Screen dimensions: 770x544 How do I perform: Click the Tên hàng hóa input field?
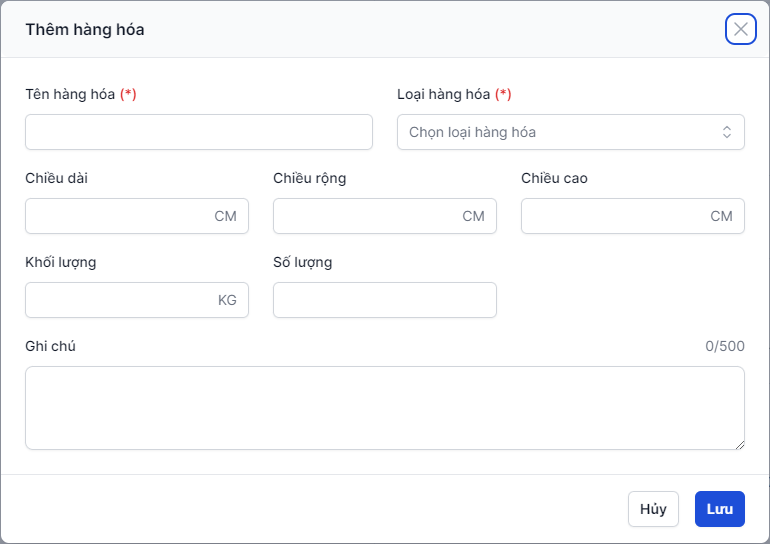[198, 132]
